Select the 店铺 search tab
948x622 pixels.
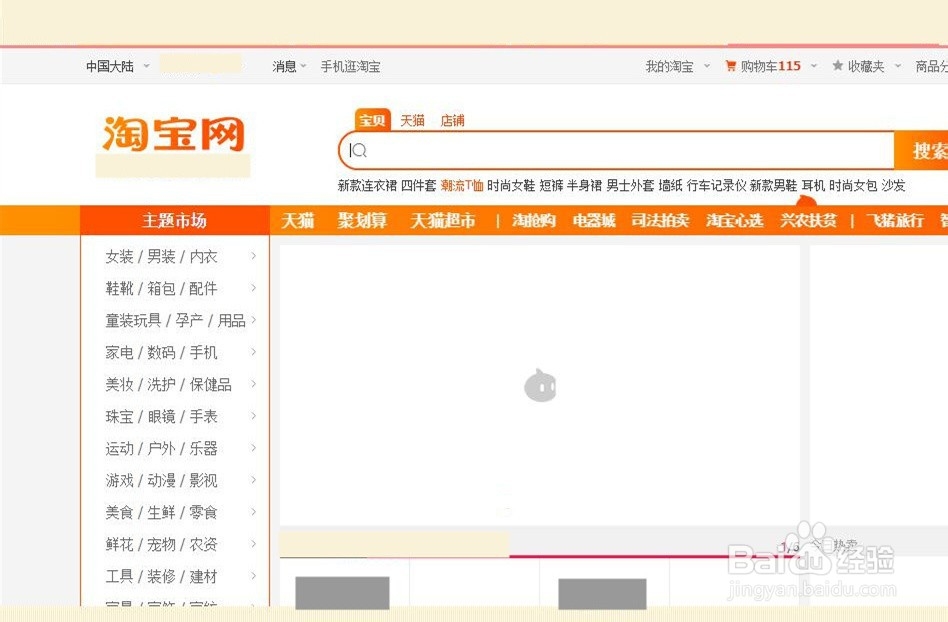452,120
